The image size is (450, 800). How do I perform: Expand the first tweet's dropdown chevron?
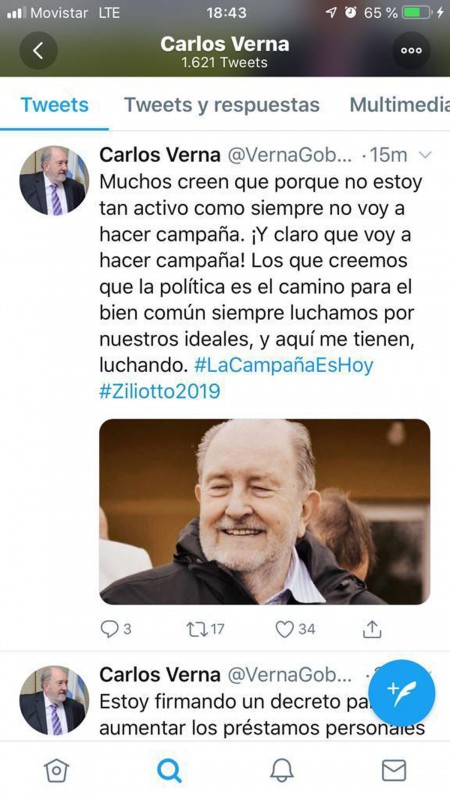pos(424,155)
